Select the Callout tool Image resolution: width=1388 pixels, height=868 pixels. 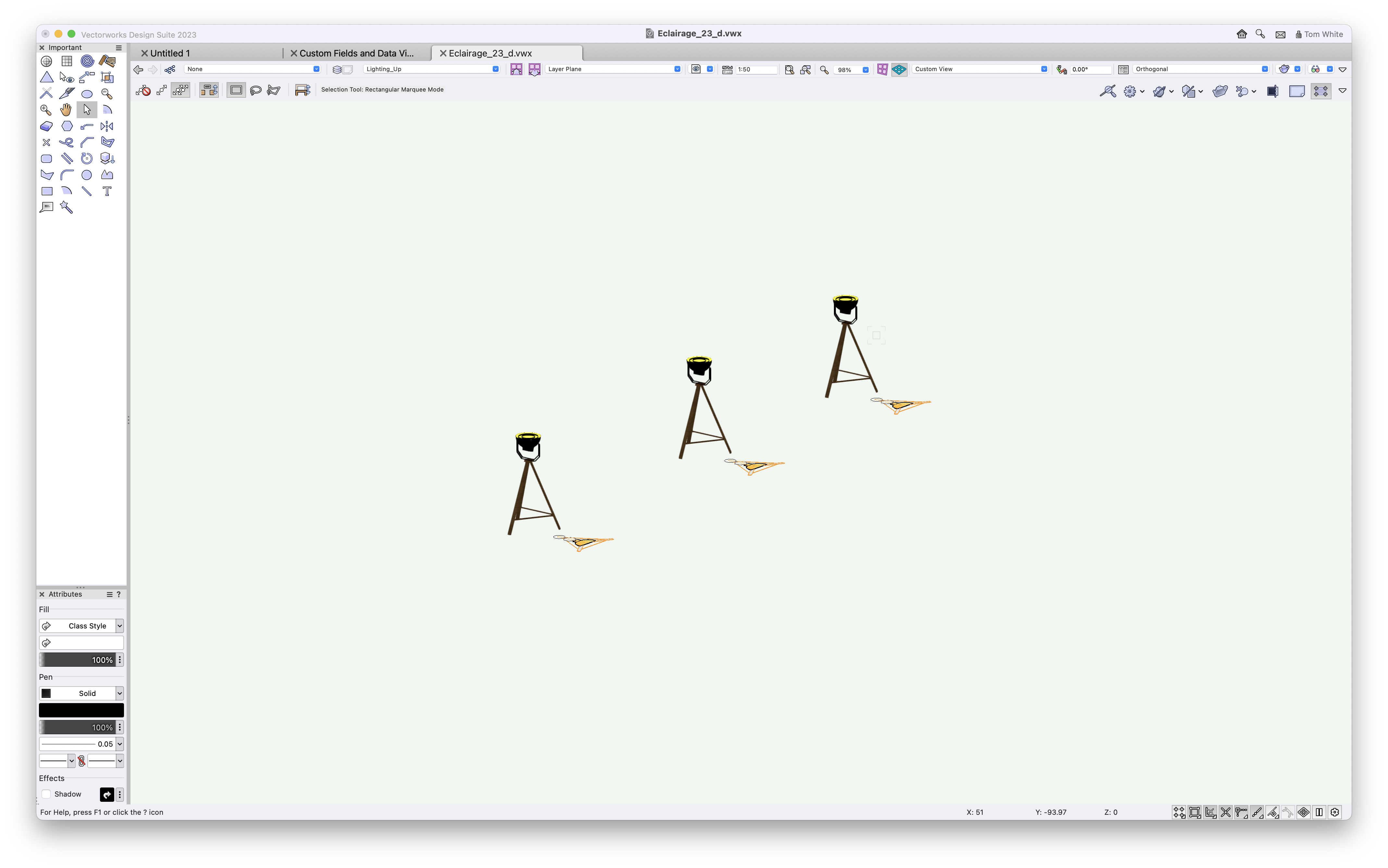pos(46,207)
